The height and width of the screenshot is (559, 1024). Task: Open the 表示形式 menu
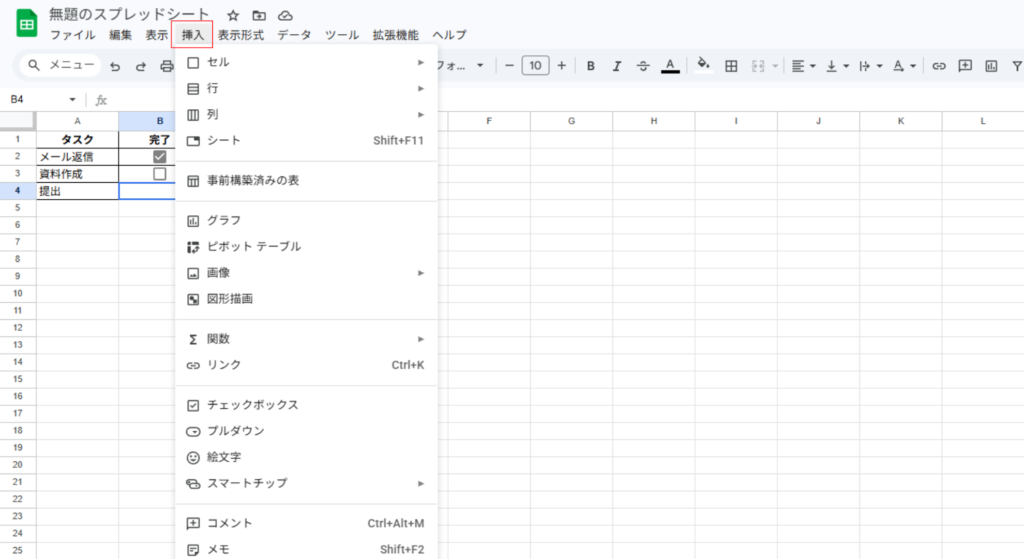pos(241,35)
